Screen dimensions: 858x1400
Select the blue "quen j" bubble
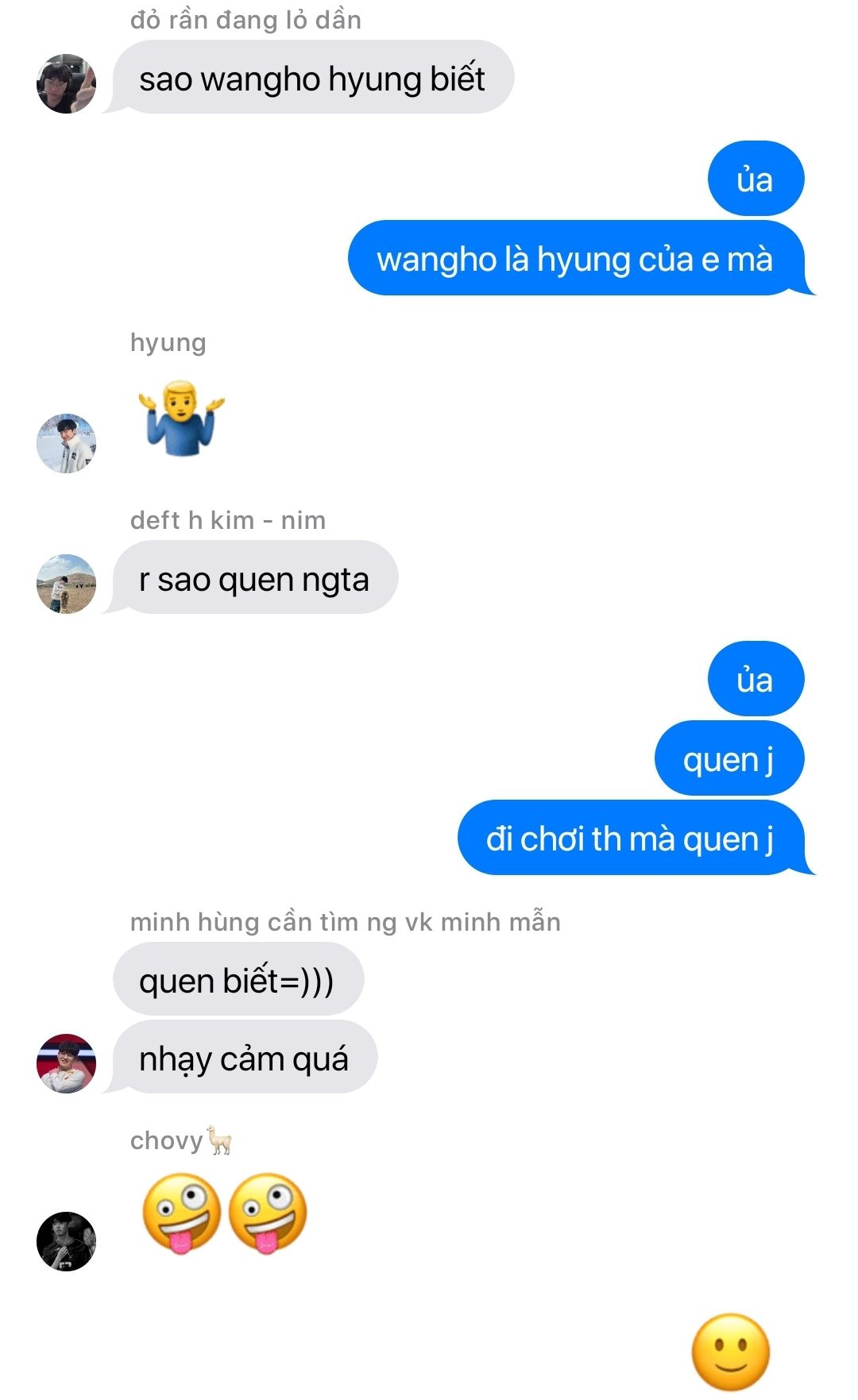(729, 758)
